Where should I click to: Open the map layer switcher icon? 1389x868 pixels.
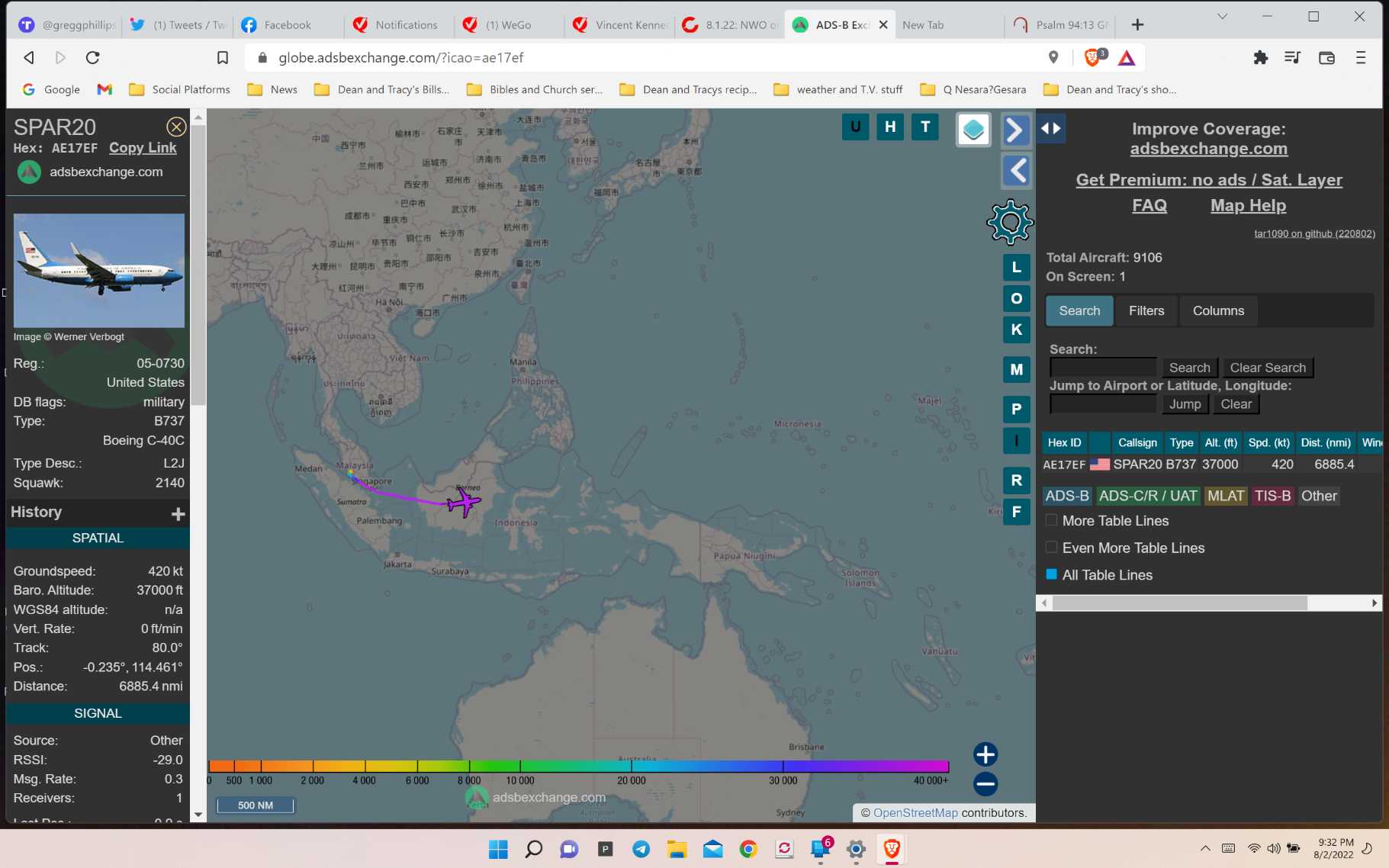(973, 130)
